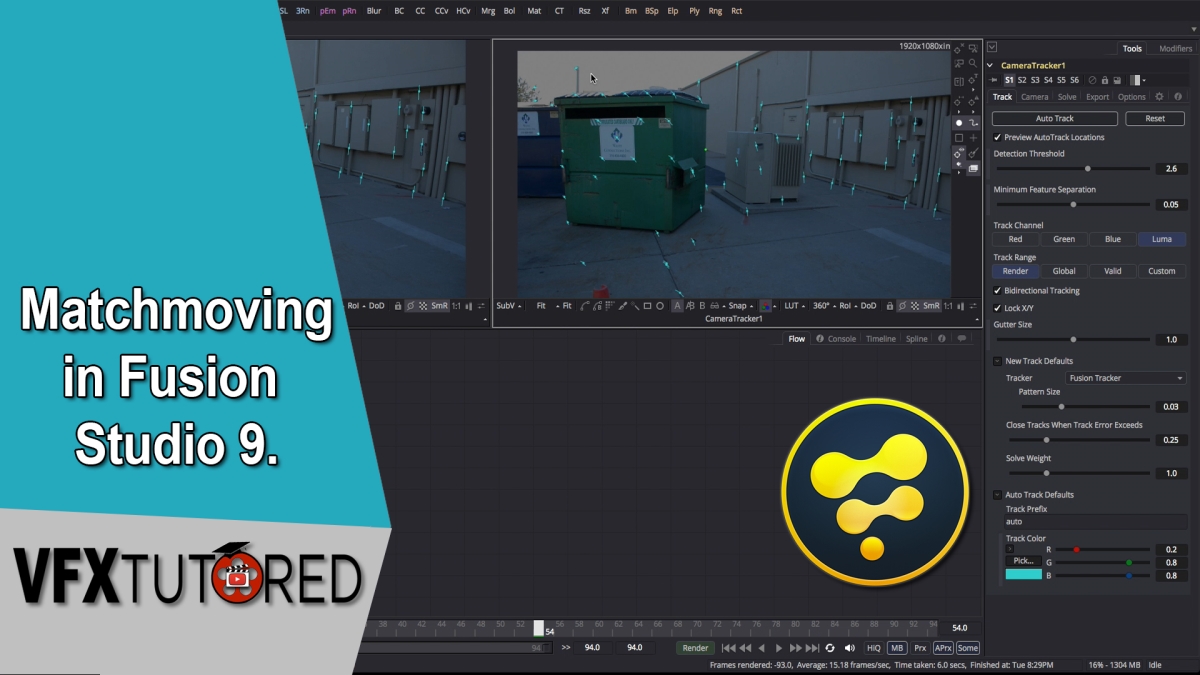1200x675 pixels.
Task: Open the Options tab
Action: 1131,97
